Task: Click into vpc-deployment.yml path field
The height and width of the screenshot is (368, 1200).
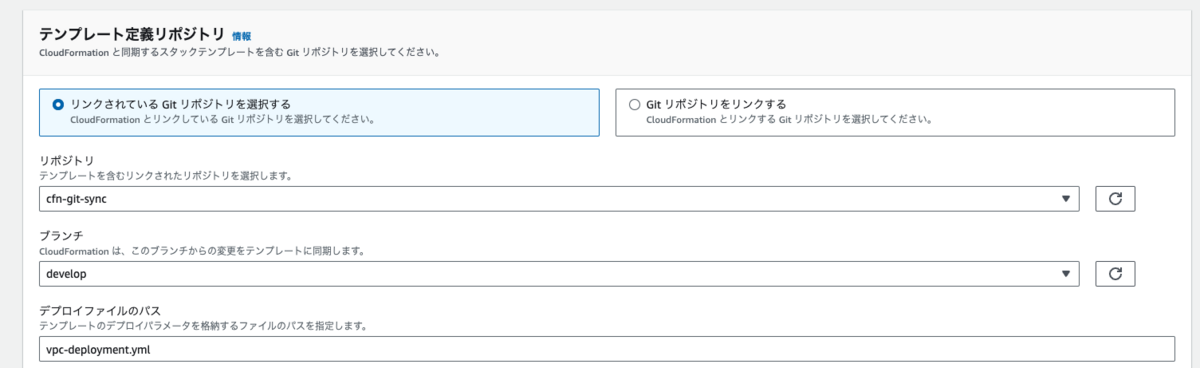Action: pos(606,348)
